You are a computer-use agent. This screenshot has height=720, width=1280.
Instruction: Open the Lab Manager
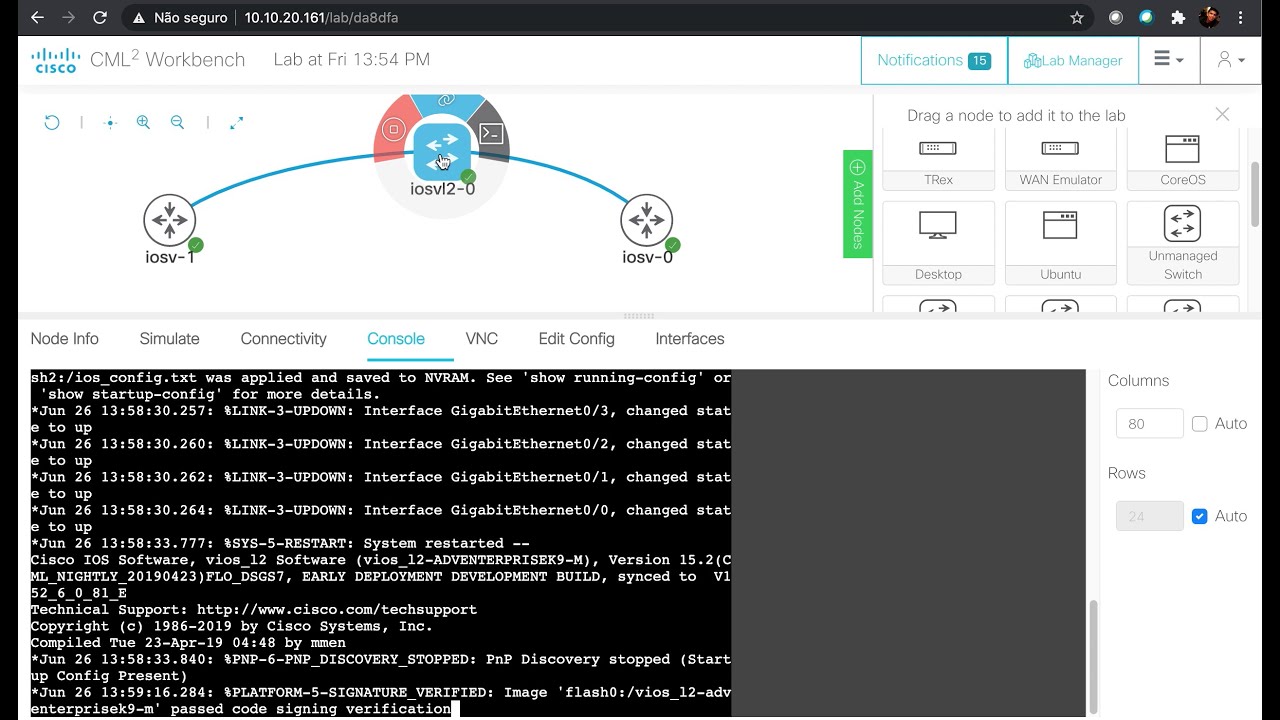(1073, 60)
